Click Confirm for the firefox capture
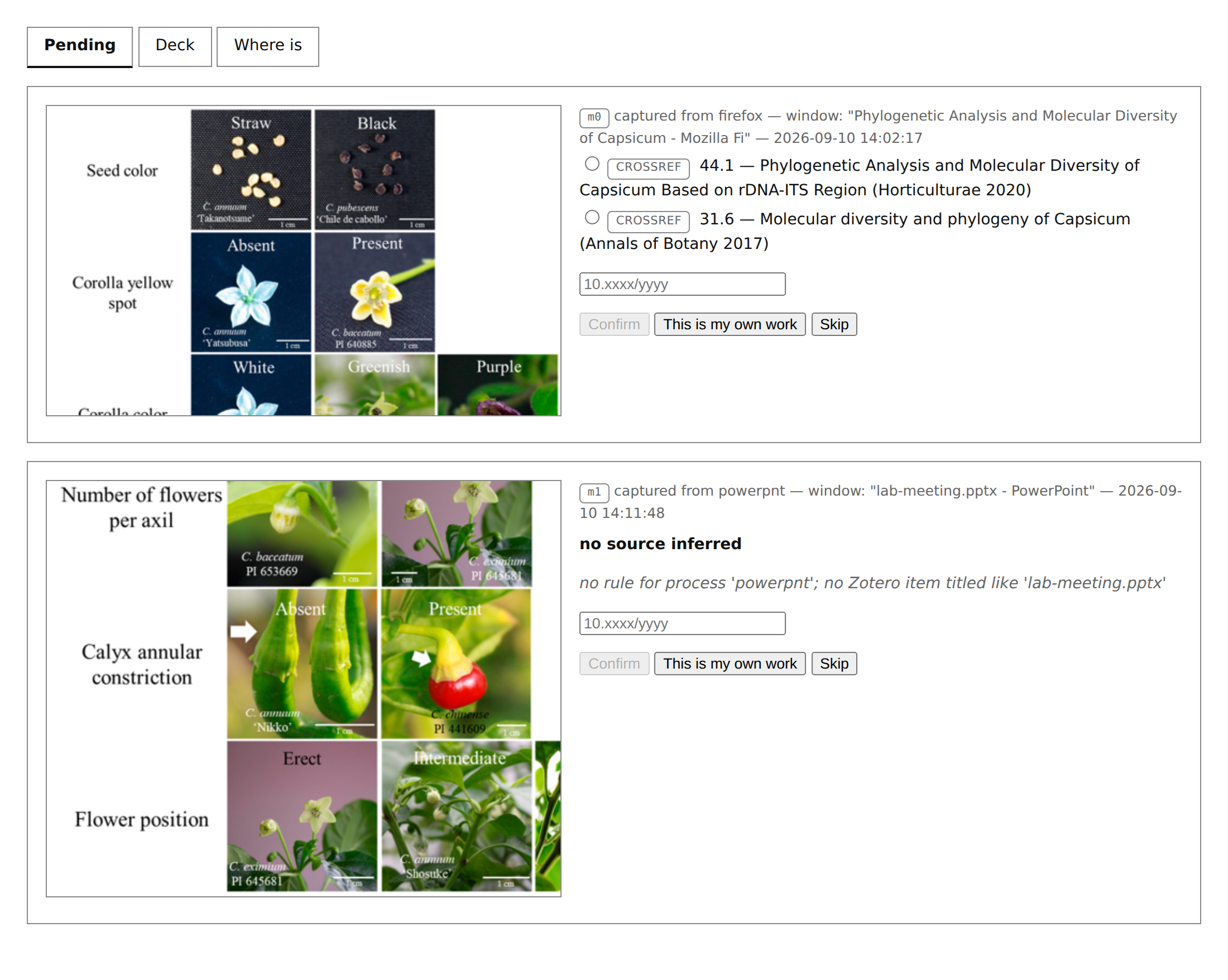1228x980 pixels. tap(614, 324)
